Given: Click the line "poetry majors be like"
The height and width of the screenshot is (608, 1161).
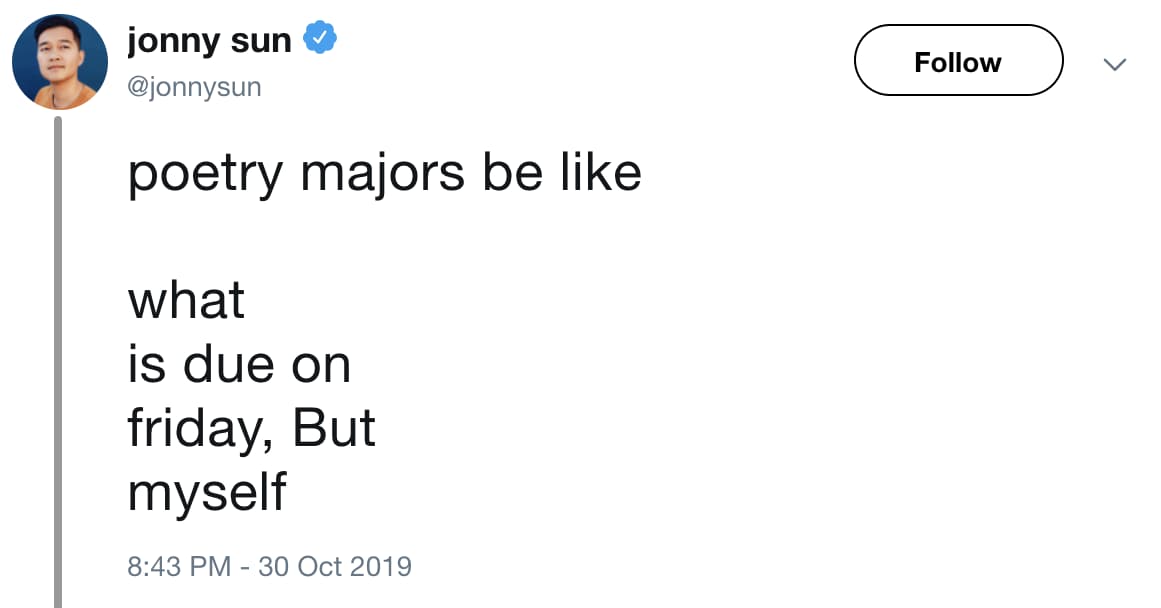Looking at the screenshot, I should click(384, 174).
